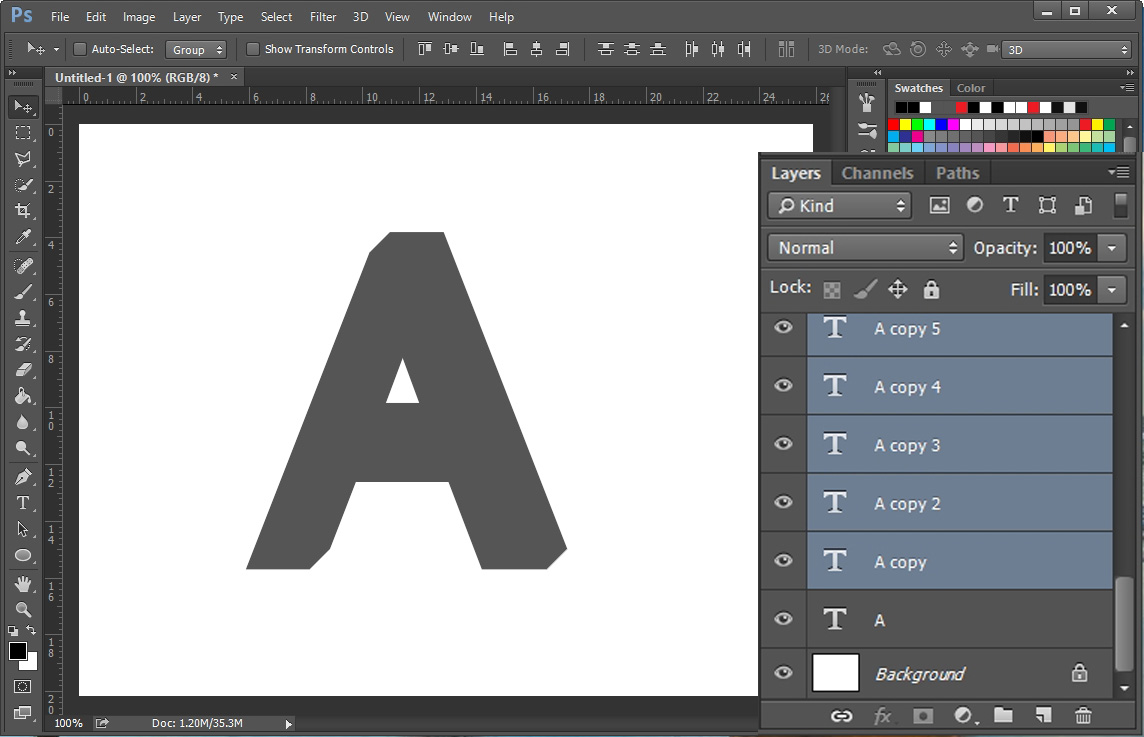1144x737 pixels.
Task: Select the Horizontal Type tool
Action: pos(23,503)
